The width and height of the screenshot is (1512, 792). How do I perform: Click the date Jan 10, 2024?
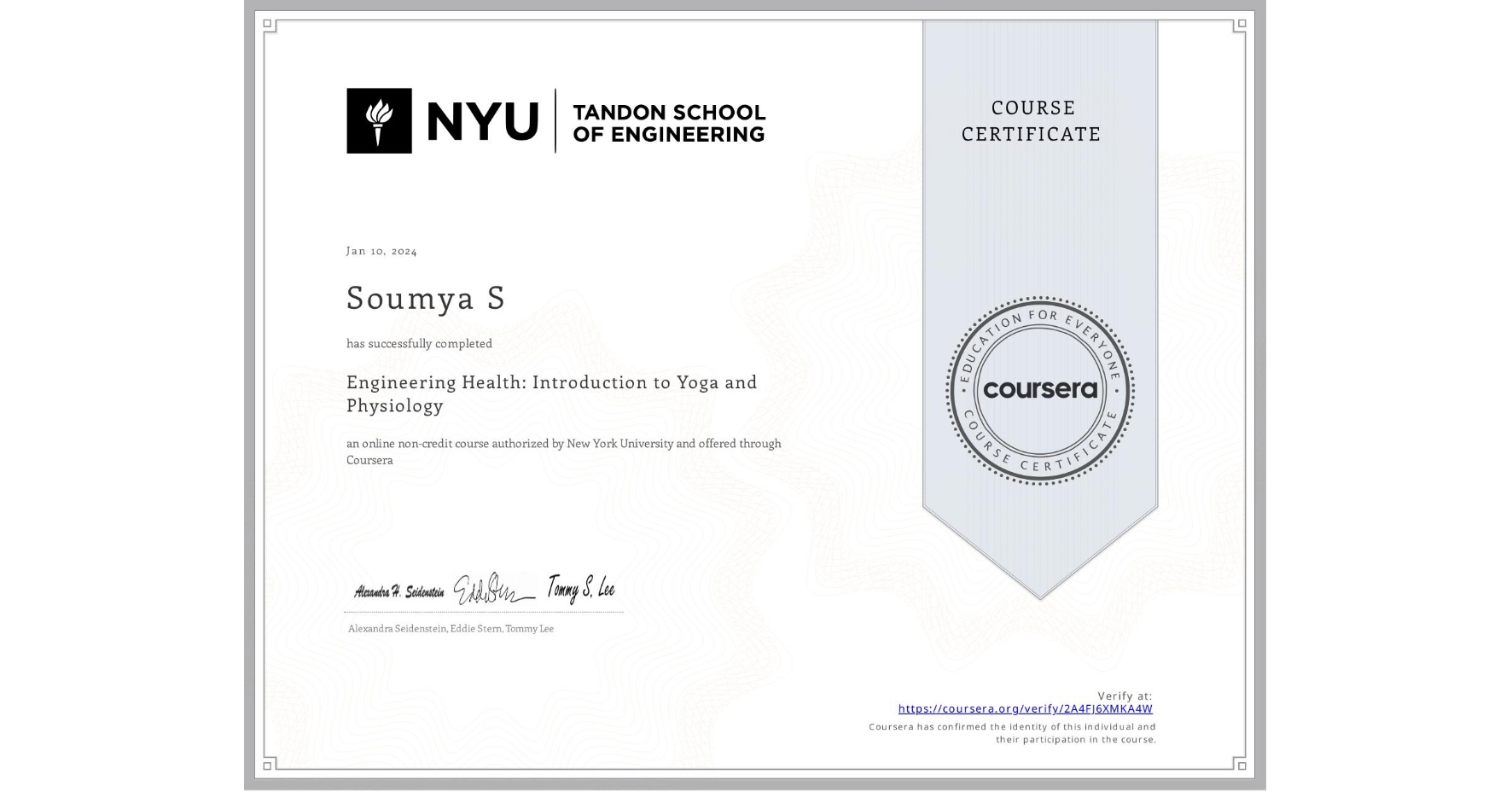pyautogui.click(x=381, y=250)
